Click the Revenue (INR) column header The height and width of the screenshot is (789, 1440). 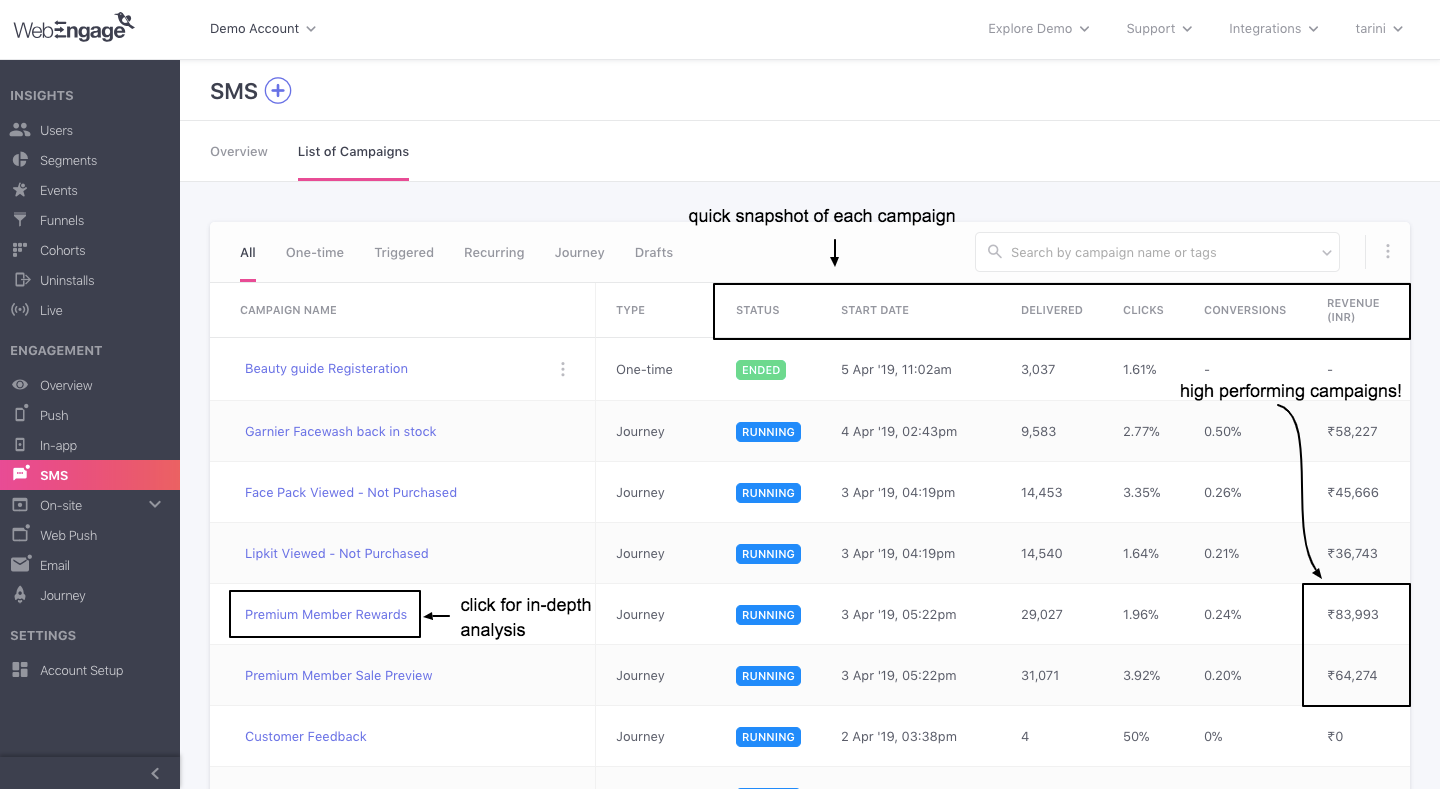[x=1353, y=310]
